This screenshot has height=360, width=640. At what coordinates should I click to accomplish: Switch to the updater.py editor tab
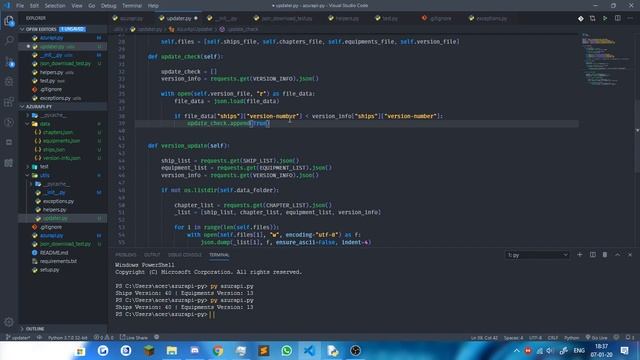(x=178, y=18)
